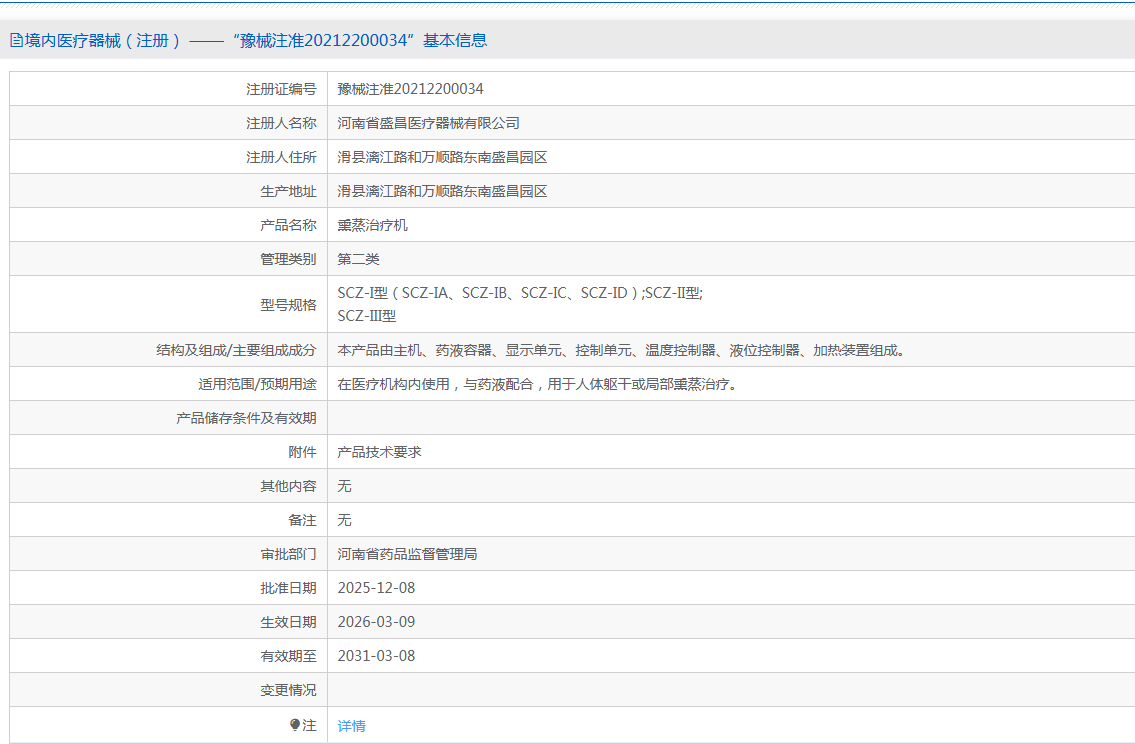The width and height of the screenshot is (1135, 744).
Task: Select 无 in the 备注 row
Action: (344, 520)
